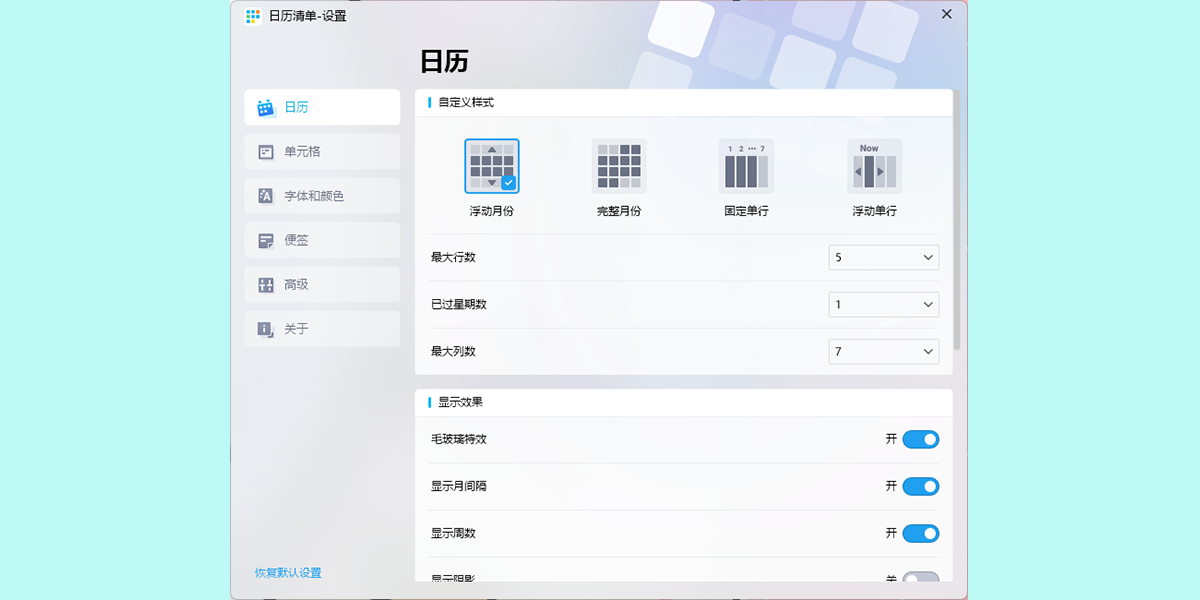1200x600 pixels.
Task: Click the 关于 info icon
Action: [x=266, y=329]
